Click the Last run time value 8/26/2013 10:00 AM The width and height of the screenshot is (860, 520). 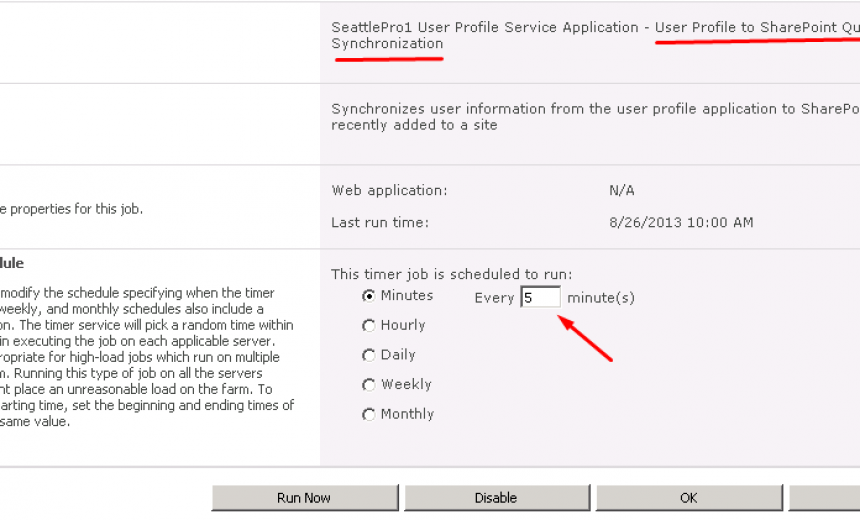point(681,223)
